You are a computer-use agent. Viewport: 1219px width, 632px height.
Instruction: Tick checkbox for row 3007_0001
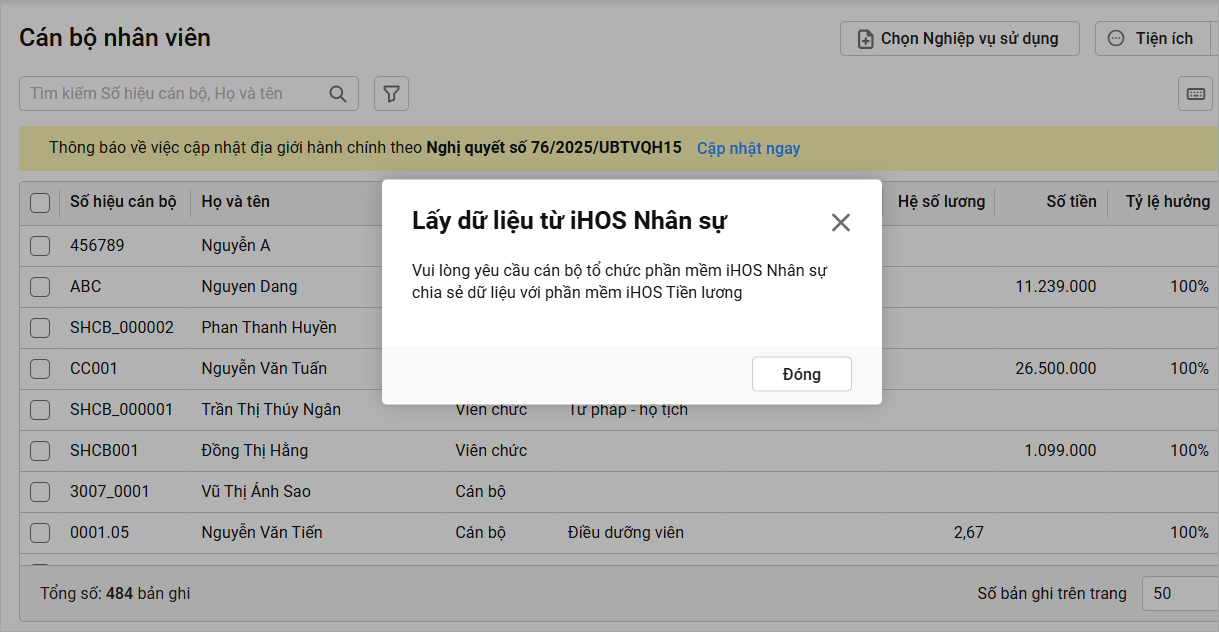40,492
